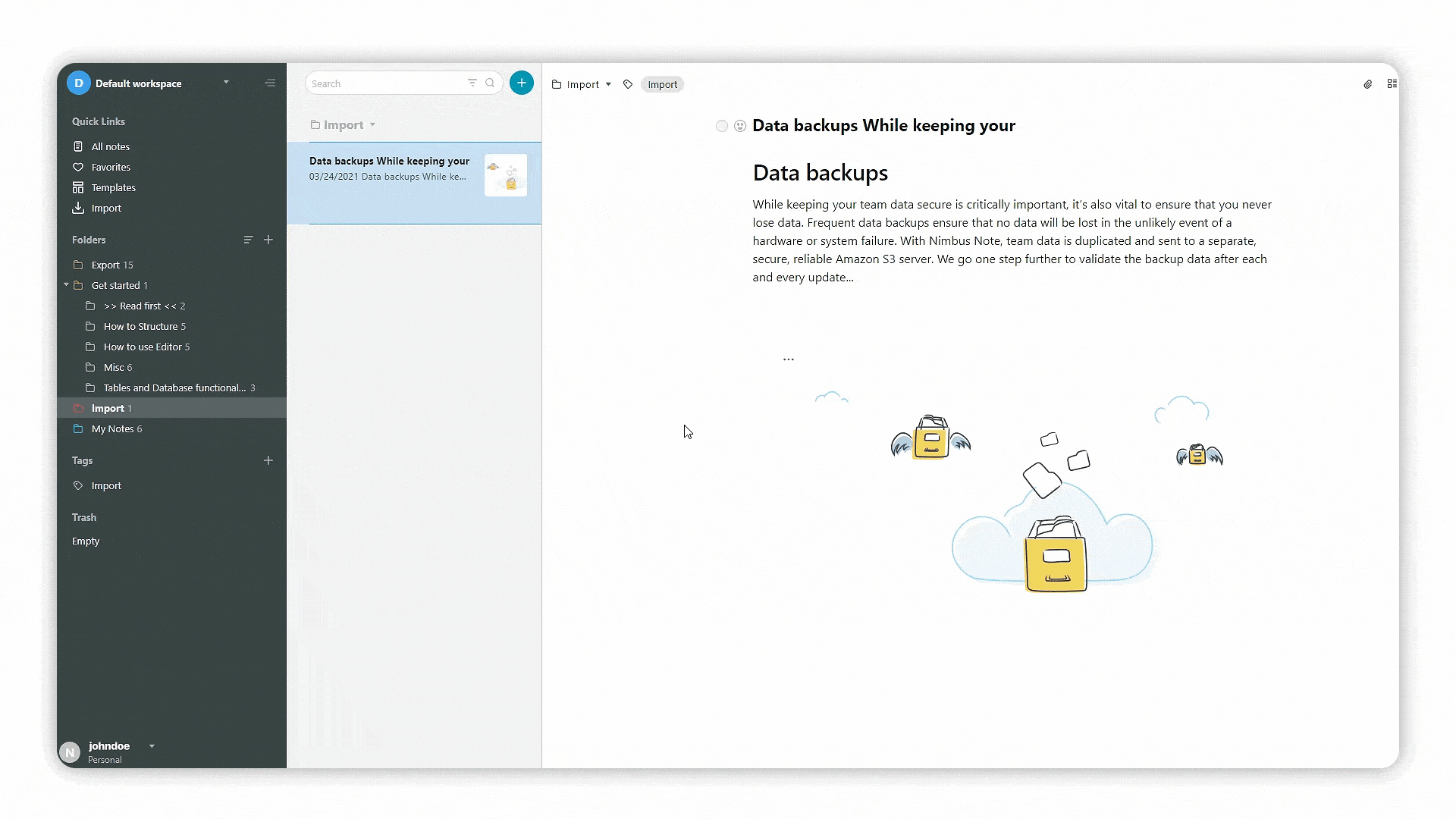Viewport: 1456px width, 819px height.
Task: Click the Default workspace avatar icon
Action: [x=79, y=83]
